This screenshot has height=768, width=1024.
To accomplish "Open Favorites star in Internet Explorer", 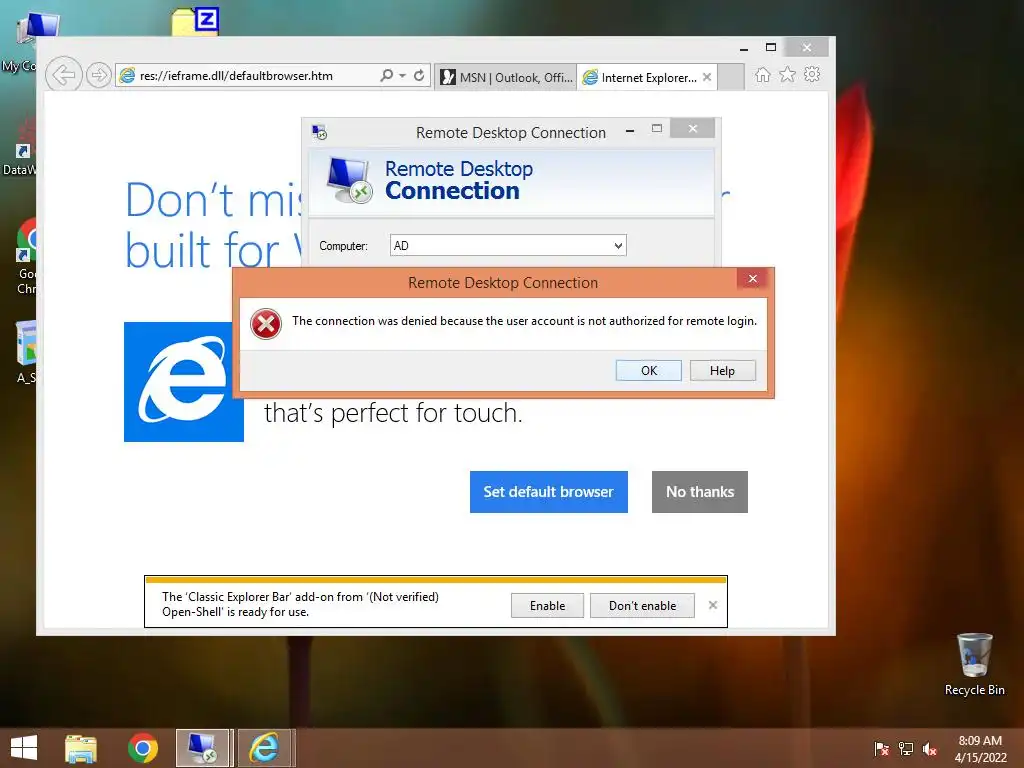I will tap(787, 74).
